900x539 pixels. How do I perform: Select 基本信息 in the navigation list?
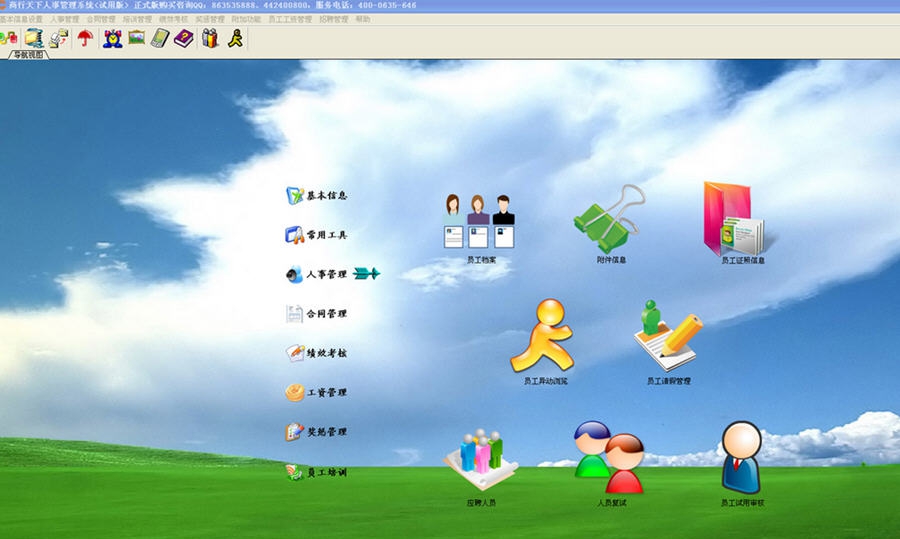317,195
